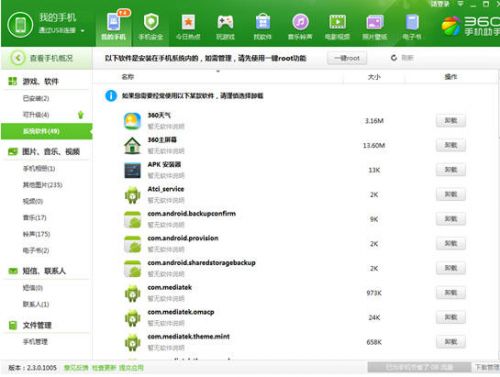
Task: Open the 今日热点 star icon tab
Action: coord(188,27)
